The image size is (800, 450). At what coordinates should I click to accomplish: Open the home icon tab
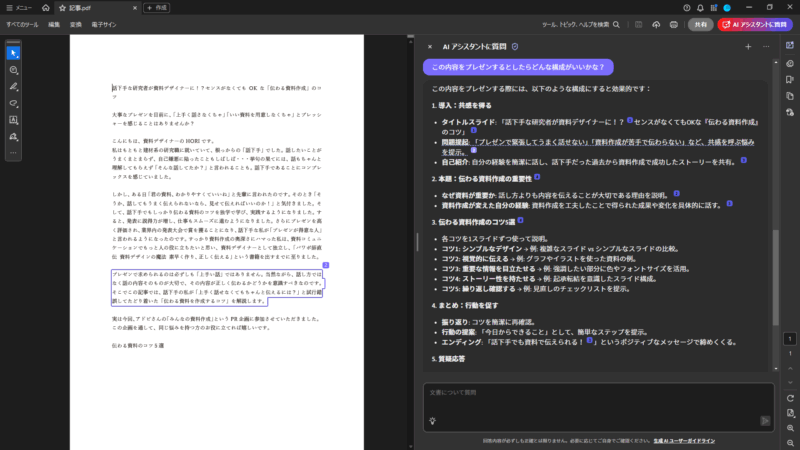pyautogui.click(x=47, y=7)
